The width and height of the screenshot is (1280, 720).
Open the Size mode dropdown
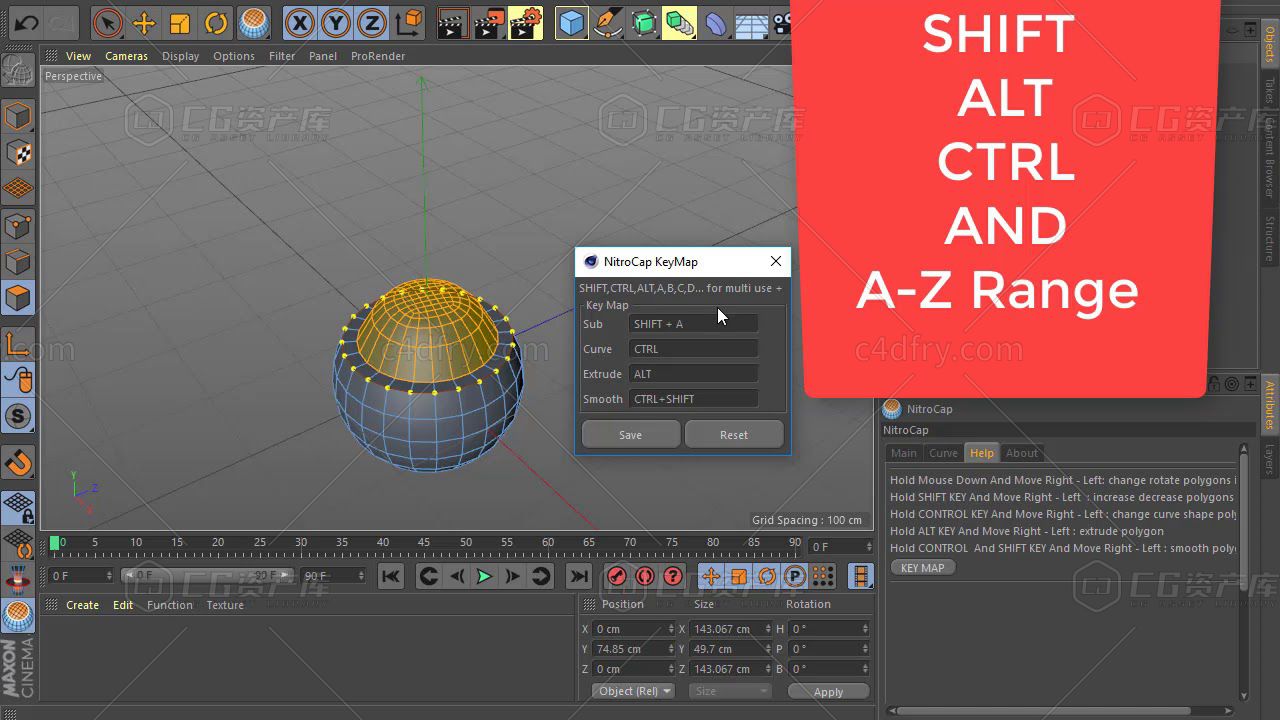(x=730, y=691)
